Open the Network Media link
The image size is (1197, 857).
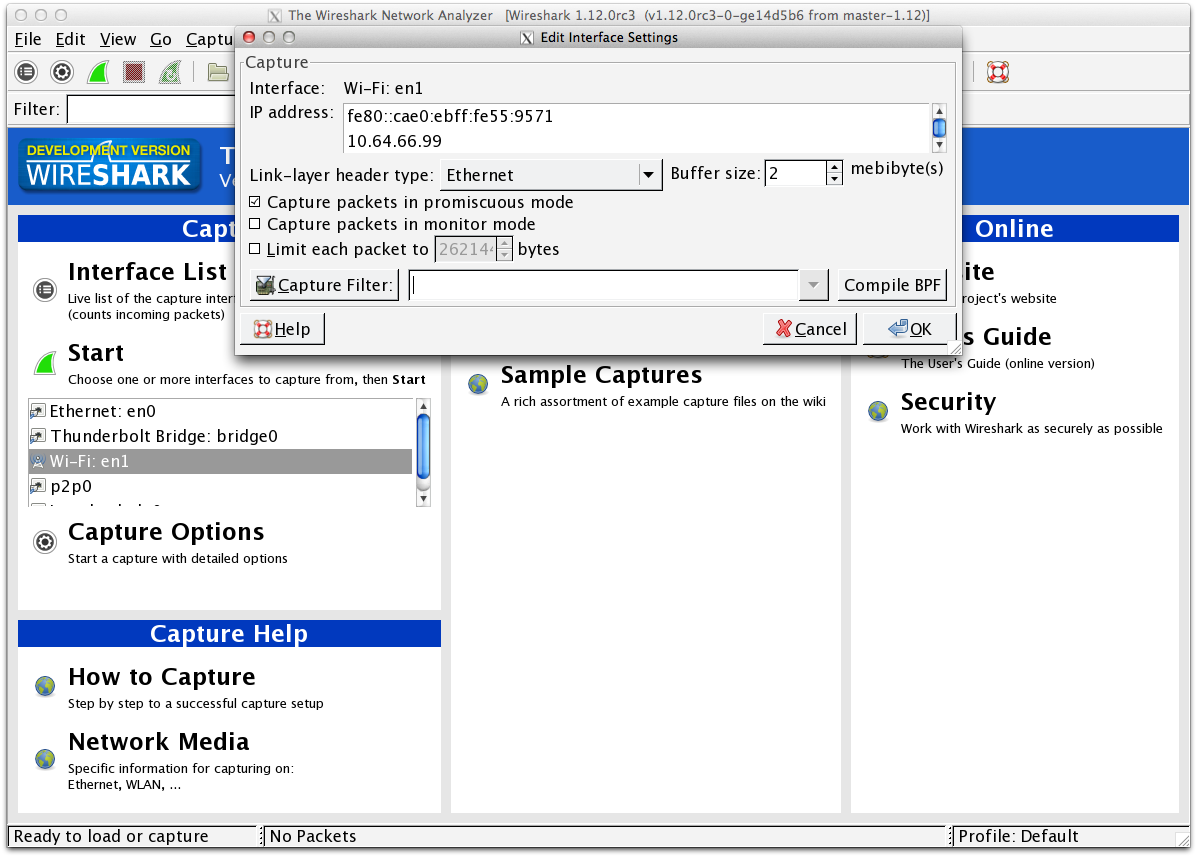pos(159,742)
